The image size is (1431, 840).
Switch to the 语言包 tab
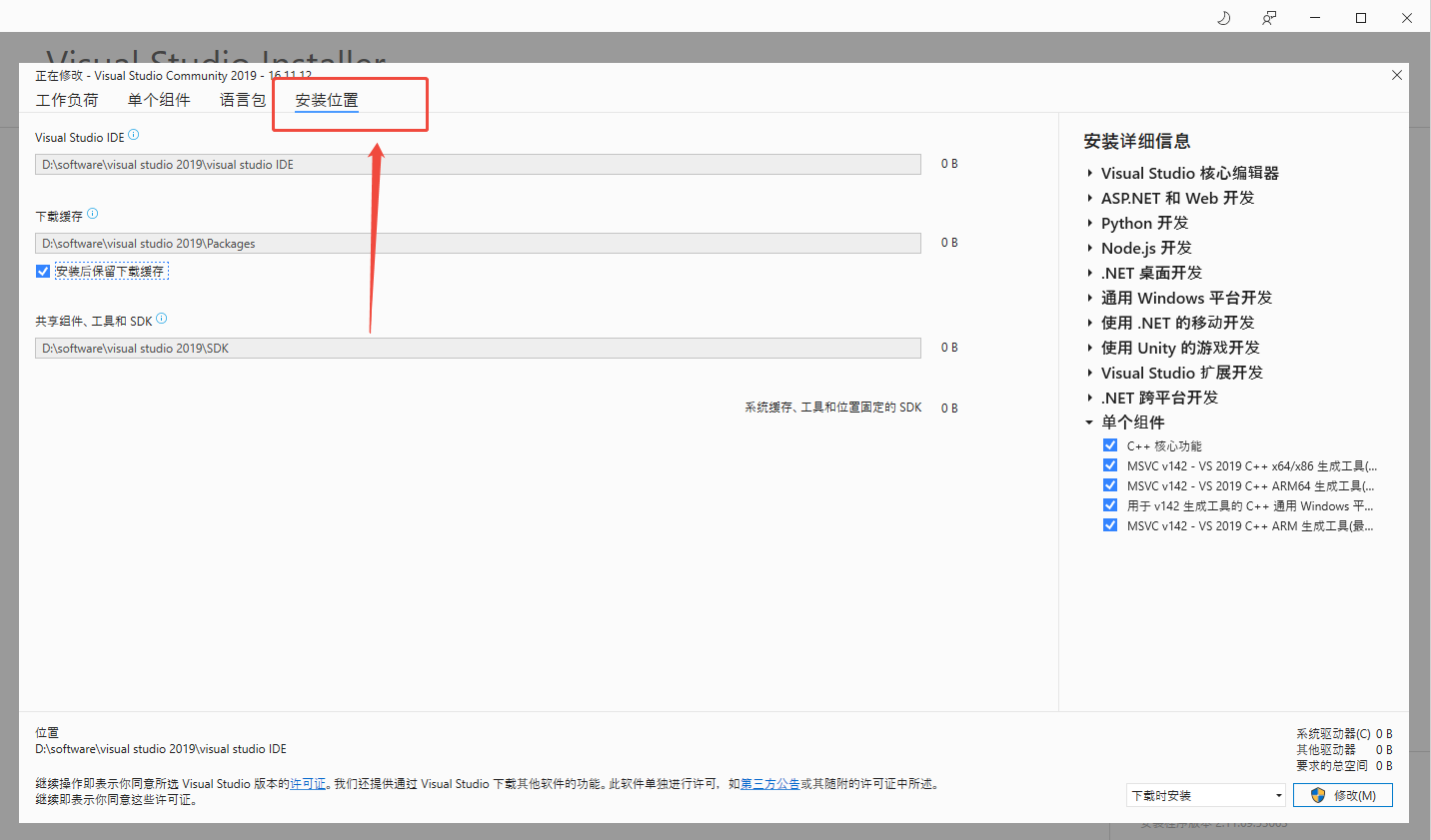click(243, 100)
